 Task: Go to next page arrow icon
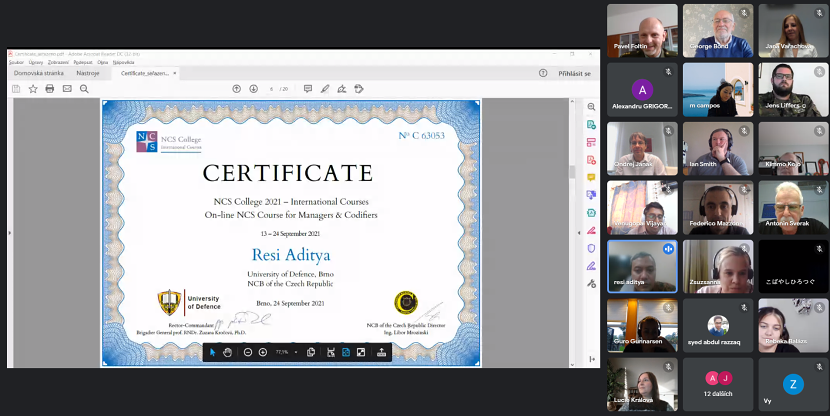coord(254,89)
